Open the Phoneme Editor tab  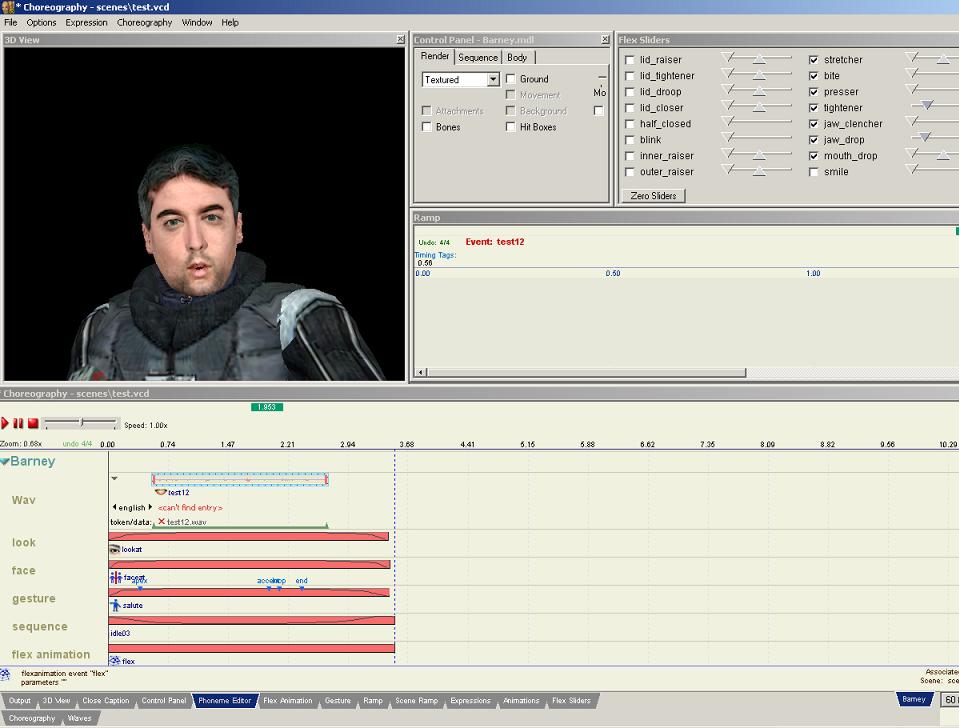[x=224, y=700]
